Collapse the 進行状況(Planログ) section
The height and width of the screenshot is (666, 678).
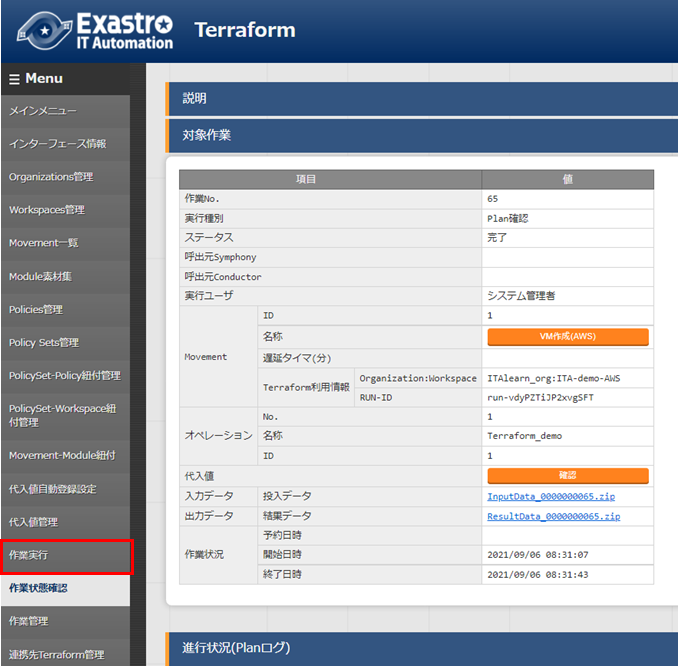pos(422,649)
